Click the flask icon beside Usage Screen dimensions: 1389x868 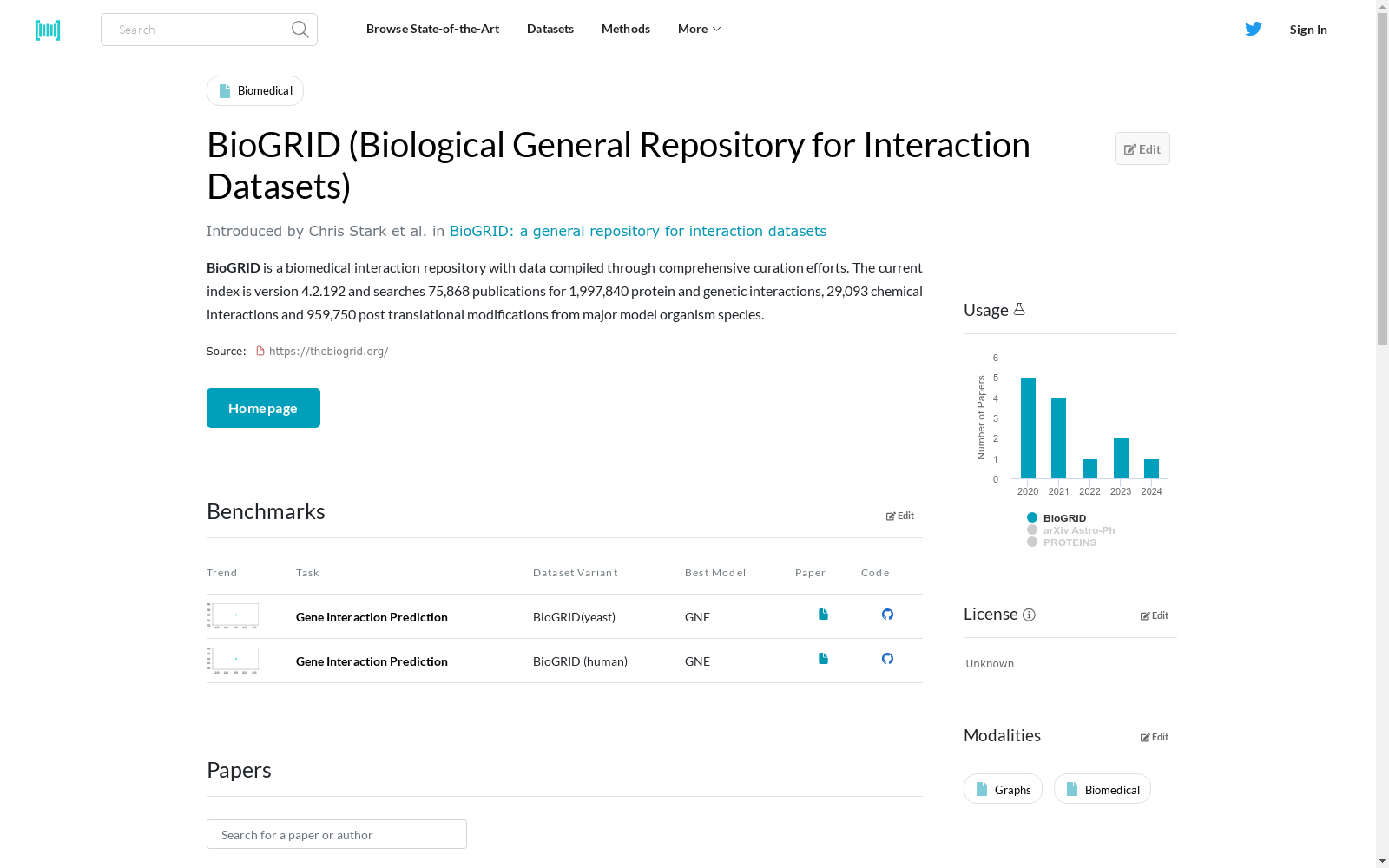tap(1019, 309)
